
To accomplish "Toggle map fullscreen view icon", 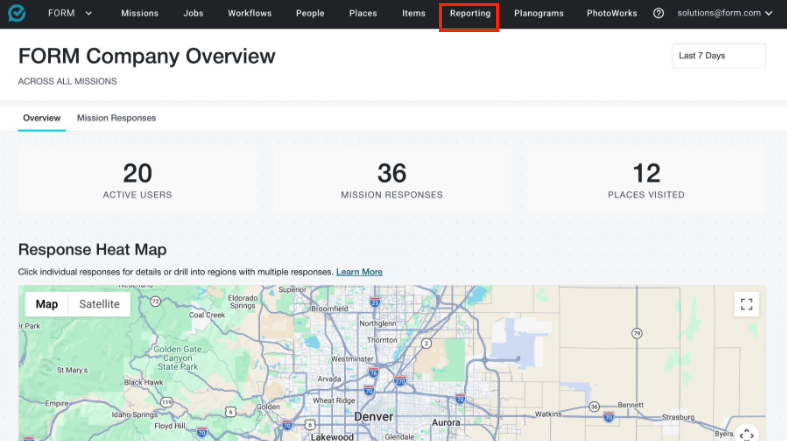I will (x=746, y=304).
